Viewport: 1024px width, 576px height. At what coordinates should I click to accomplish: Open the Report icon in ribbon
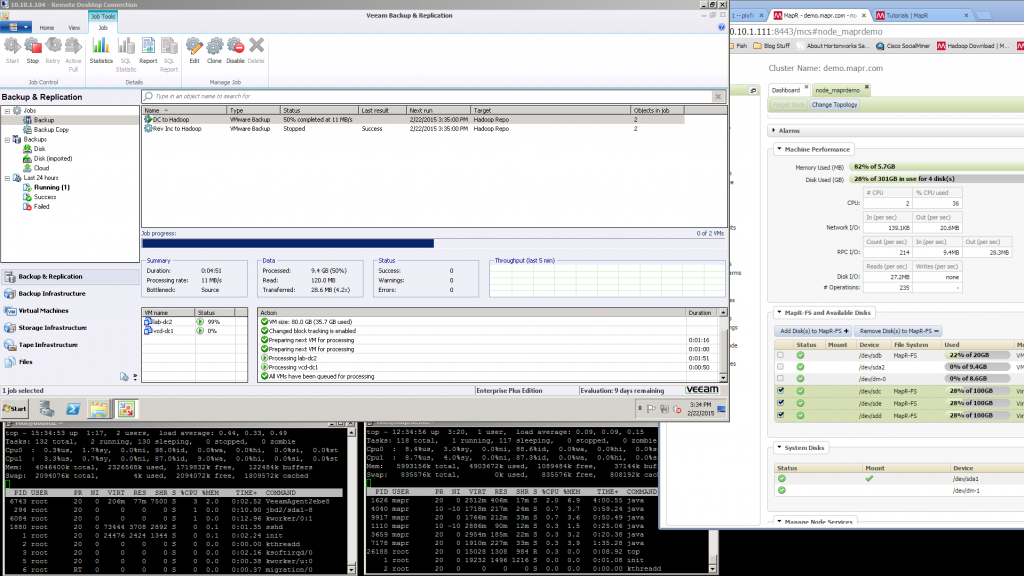tap(148, 50)
